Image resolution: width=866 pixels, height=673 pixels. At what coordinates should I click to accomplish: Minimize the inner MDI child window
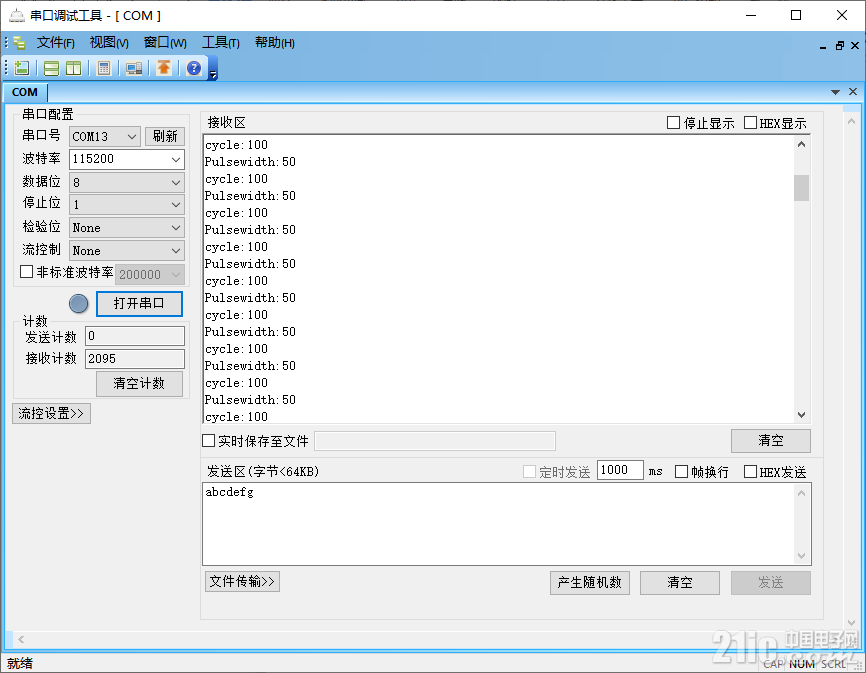[x=823, y=46]
